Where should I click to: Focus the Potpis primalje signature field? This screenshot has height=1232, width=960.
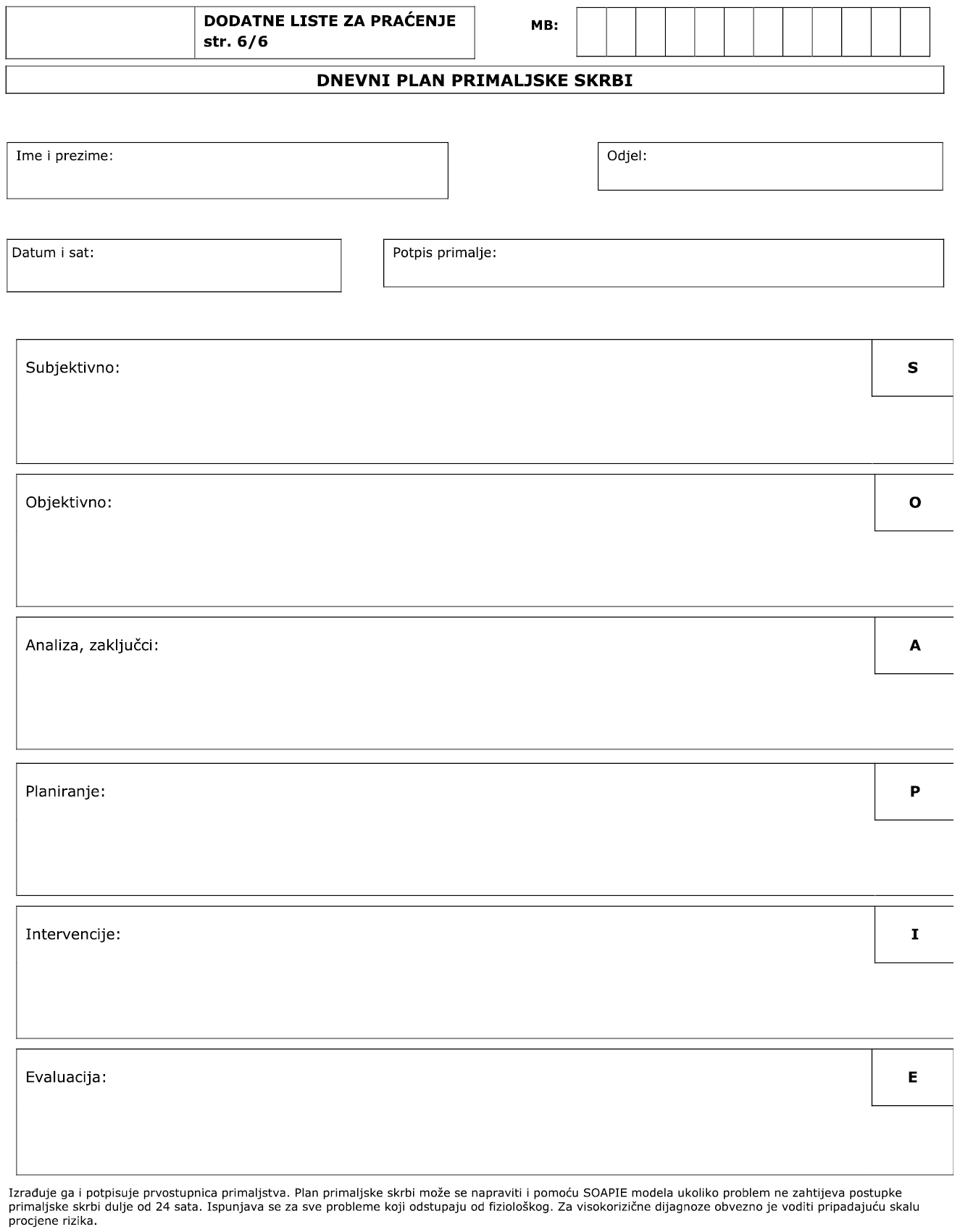663,270
